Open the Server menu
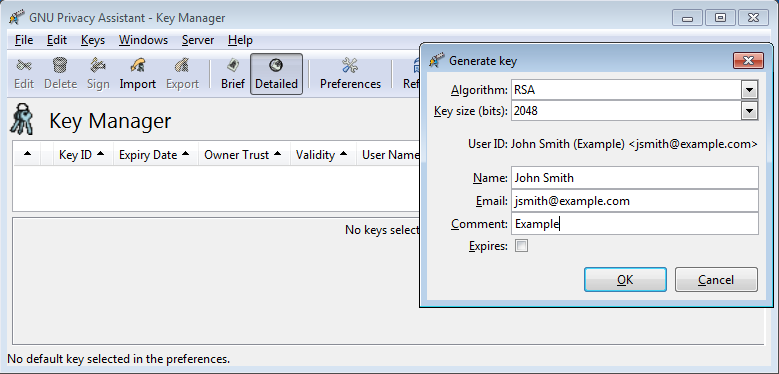 coord(198,40)
